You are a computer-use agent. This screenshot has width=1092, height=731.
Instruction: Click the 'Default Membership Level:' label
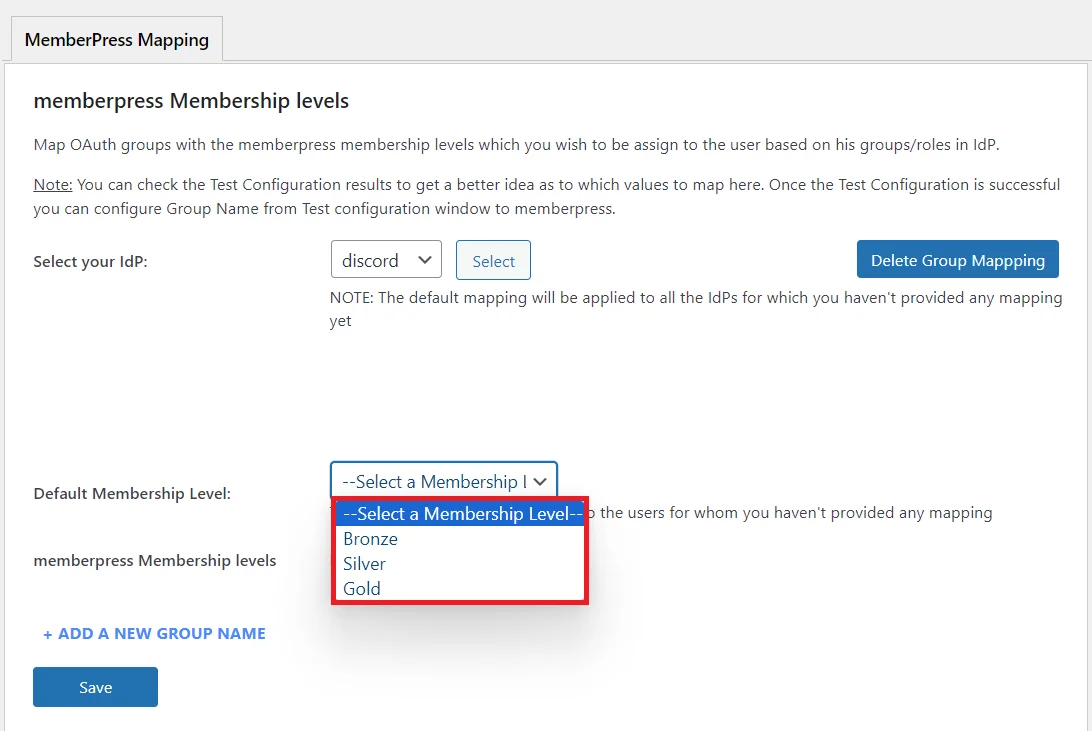[132, 494]
